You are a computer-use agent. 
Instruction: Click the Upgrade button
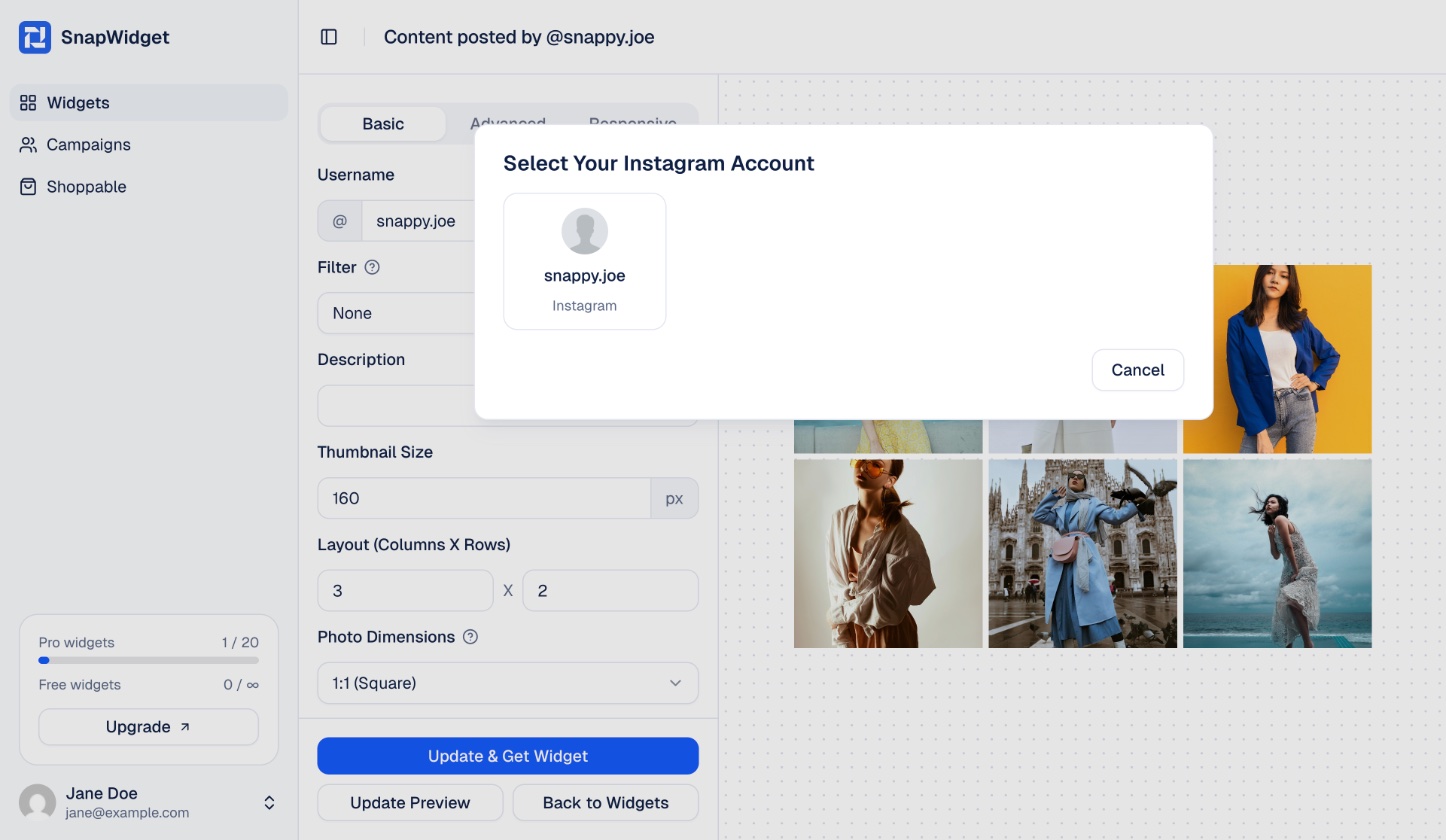pyautogui.click(x=149, y=727)
